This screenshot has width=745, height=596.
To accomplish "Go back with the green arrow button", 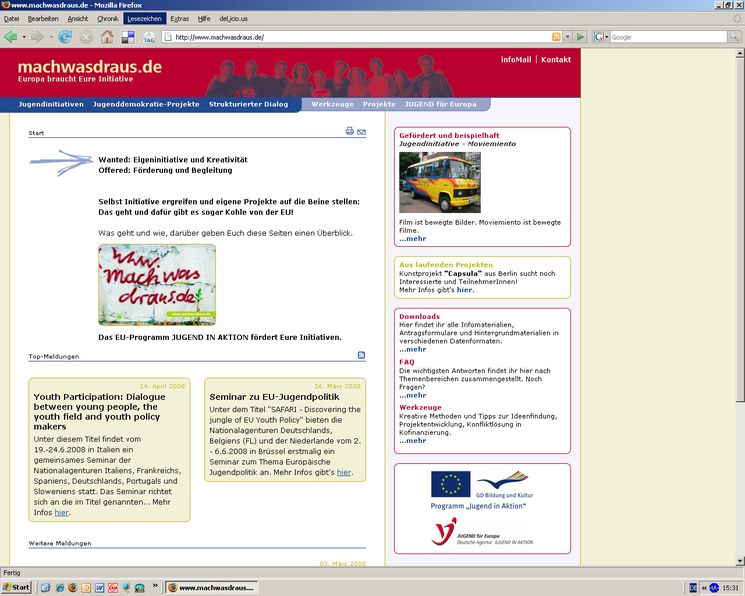I will click(x=10, y=37).
